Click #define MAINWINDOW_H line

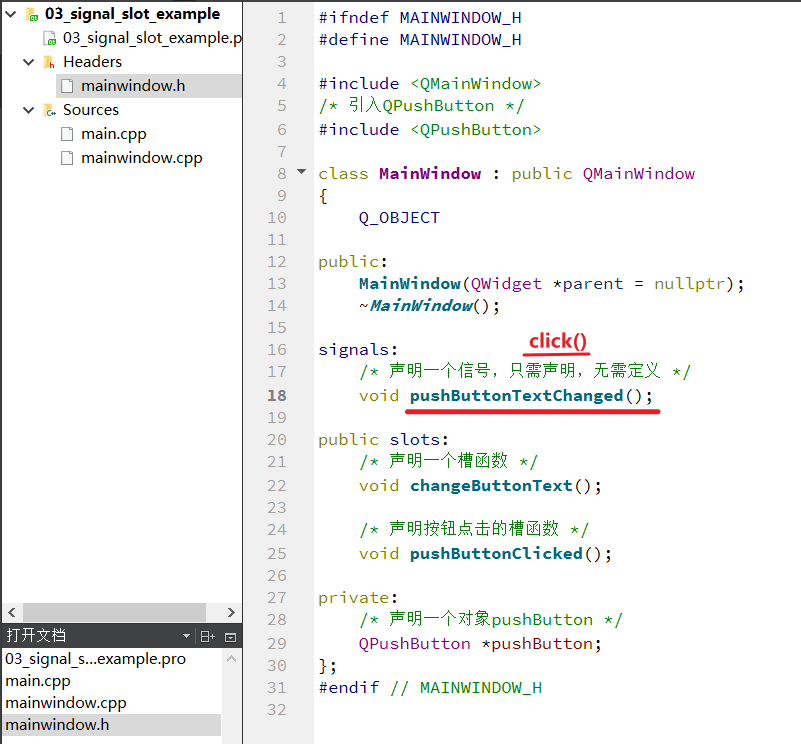(419, 40)
